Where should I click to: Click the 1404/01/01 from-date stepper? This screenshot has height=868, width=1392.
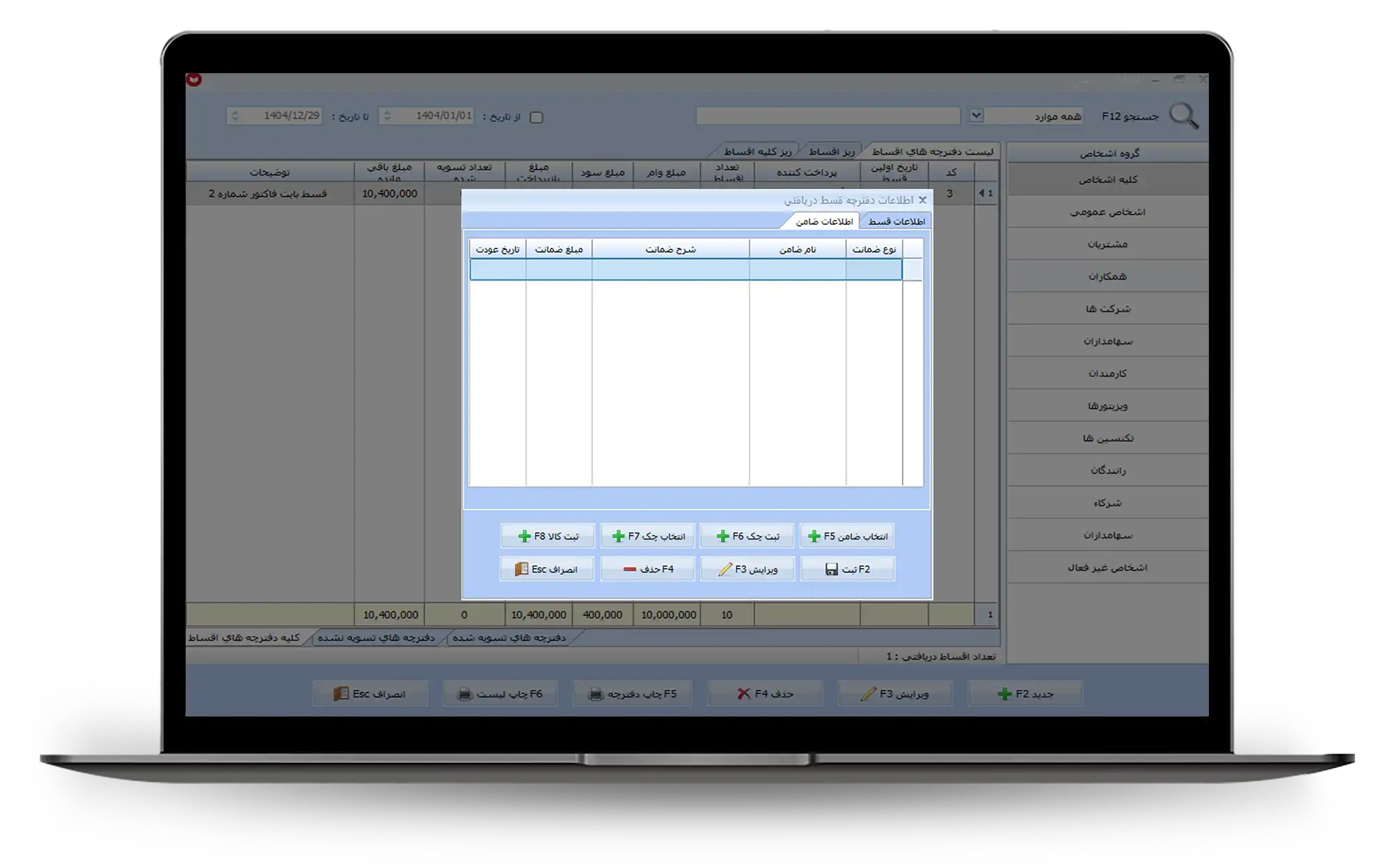(387, 116)
